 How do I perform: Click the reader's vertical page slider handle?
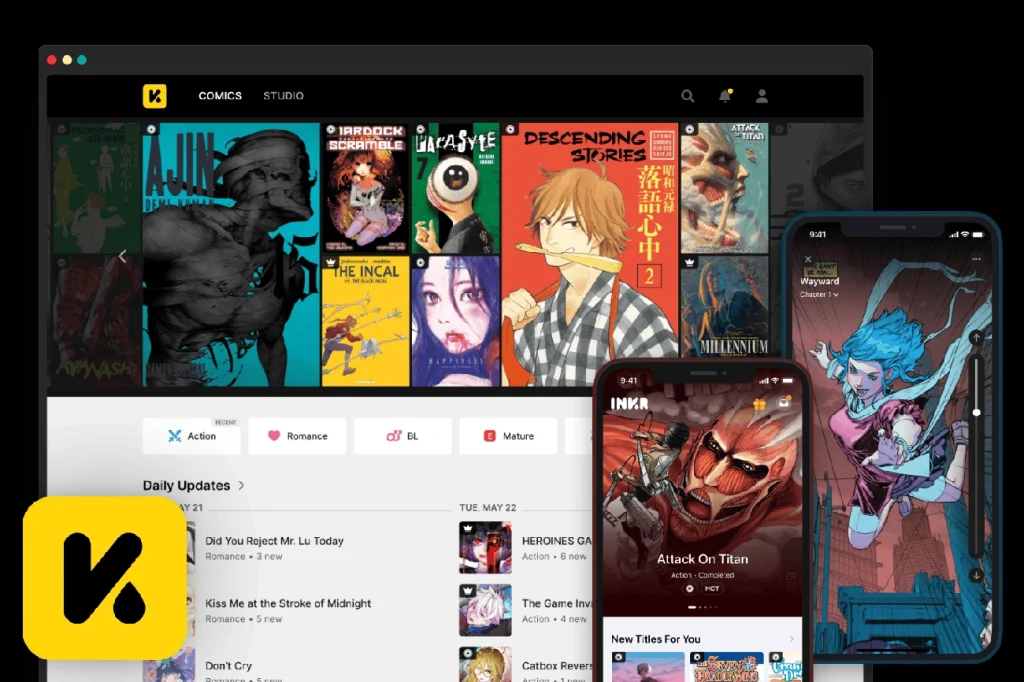(976, 412)
